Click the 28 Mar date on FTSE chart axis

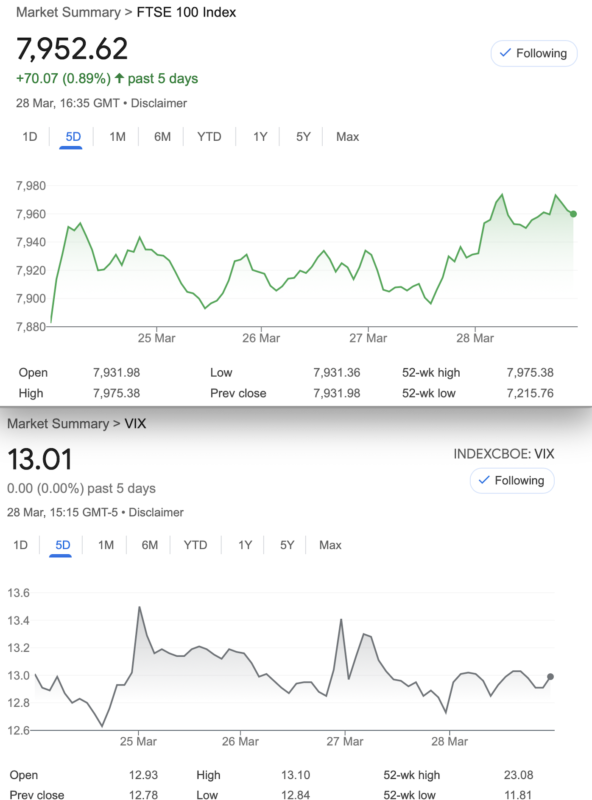[x=475, y=338]
